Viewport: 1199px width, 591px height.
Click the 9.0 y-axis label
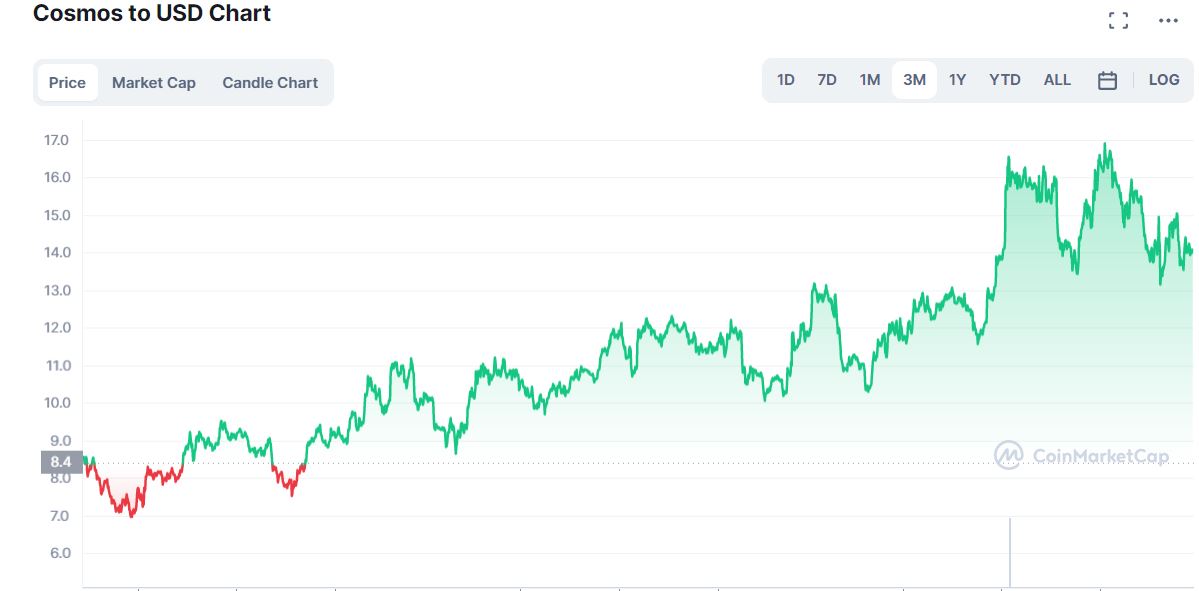(x=60, y=440)
